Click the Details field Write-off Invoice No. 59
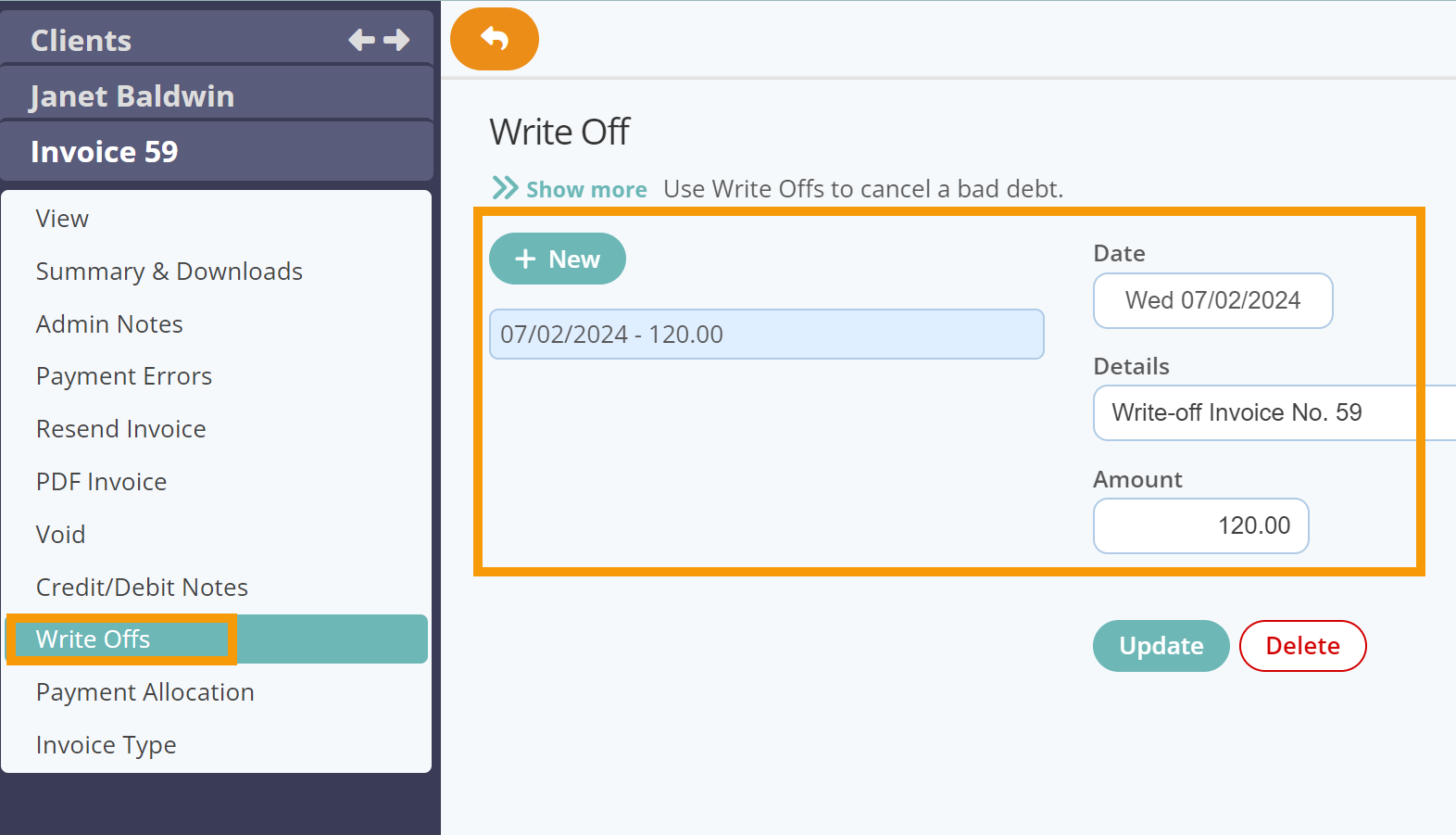The width and height of the screenshot is (1456, 835). (x=1236, y=412)
